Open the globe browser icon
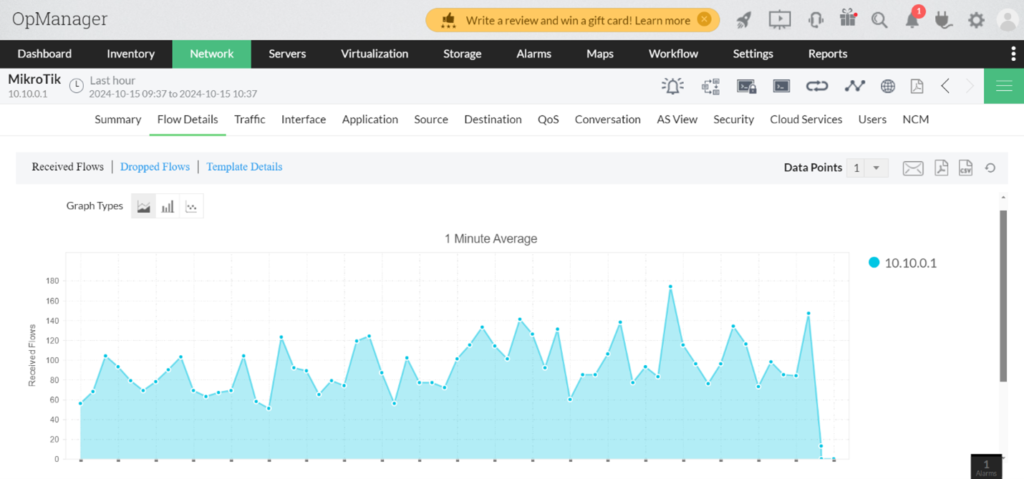 click(x=887, y=86)
